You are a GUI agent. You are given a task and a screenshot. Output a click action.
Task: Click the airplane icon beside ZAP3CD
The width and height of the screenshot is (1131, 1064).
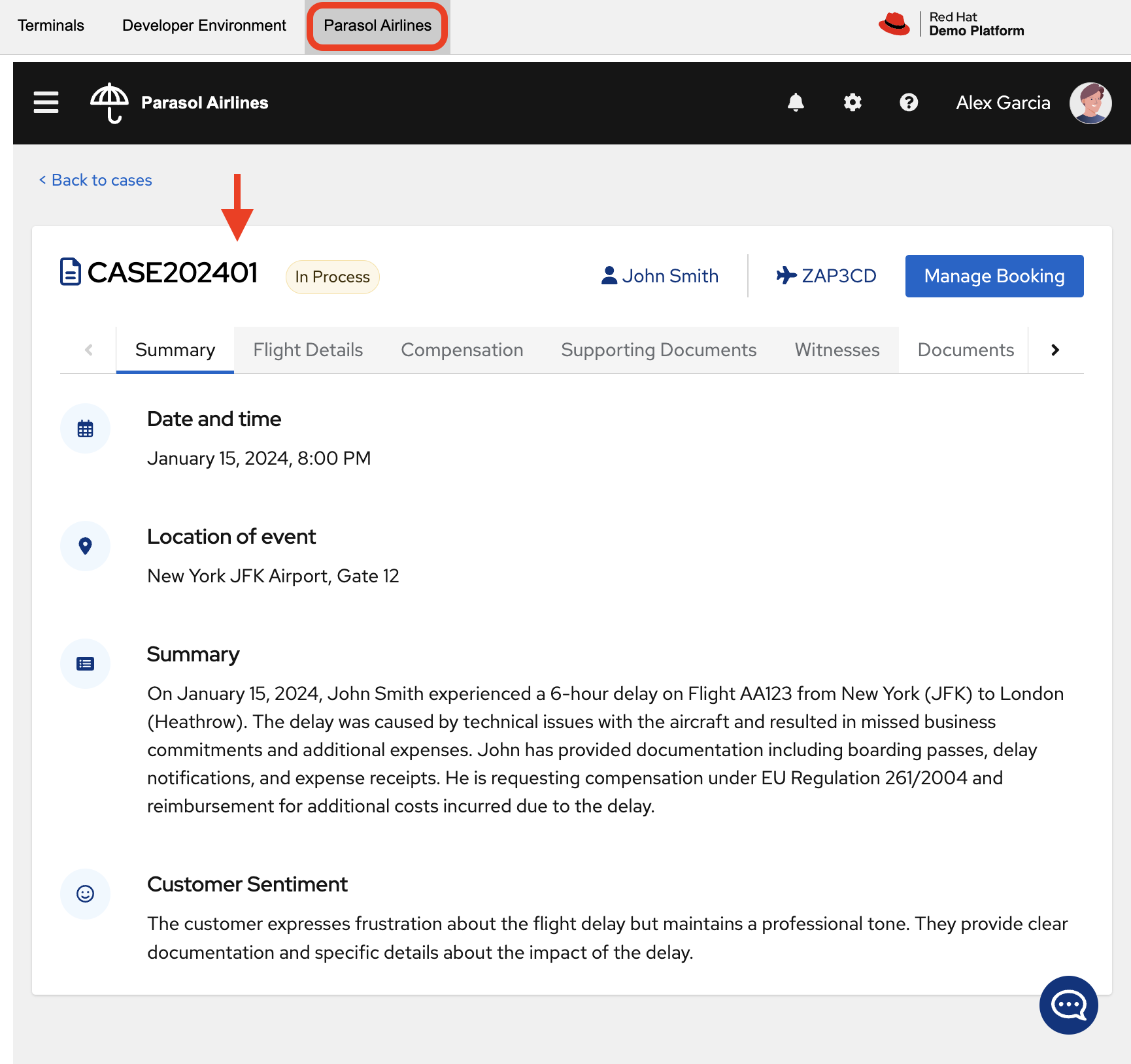coord(786,276)
